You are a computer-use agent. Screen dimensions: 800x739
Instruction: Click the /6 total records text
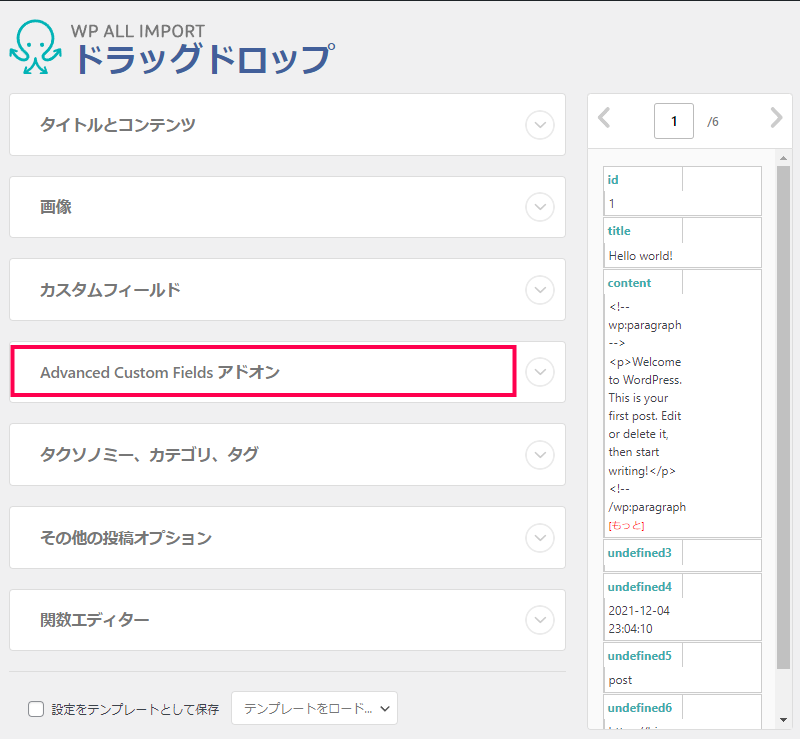click(713, 121)
